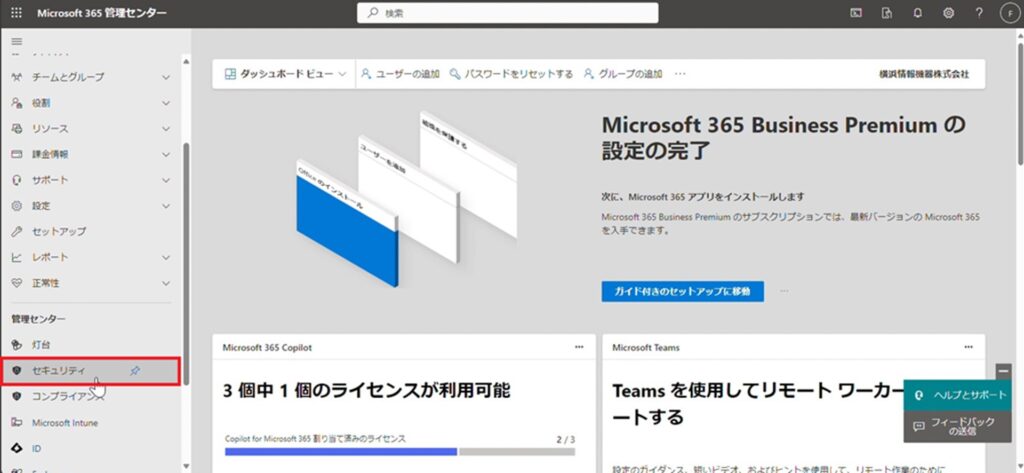Image resolution: width=1024 pixels, height=473 pixels.
Task: Expand チームとグループ chevron
Action: (x=166, y=77)
